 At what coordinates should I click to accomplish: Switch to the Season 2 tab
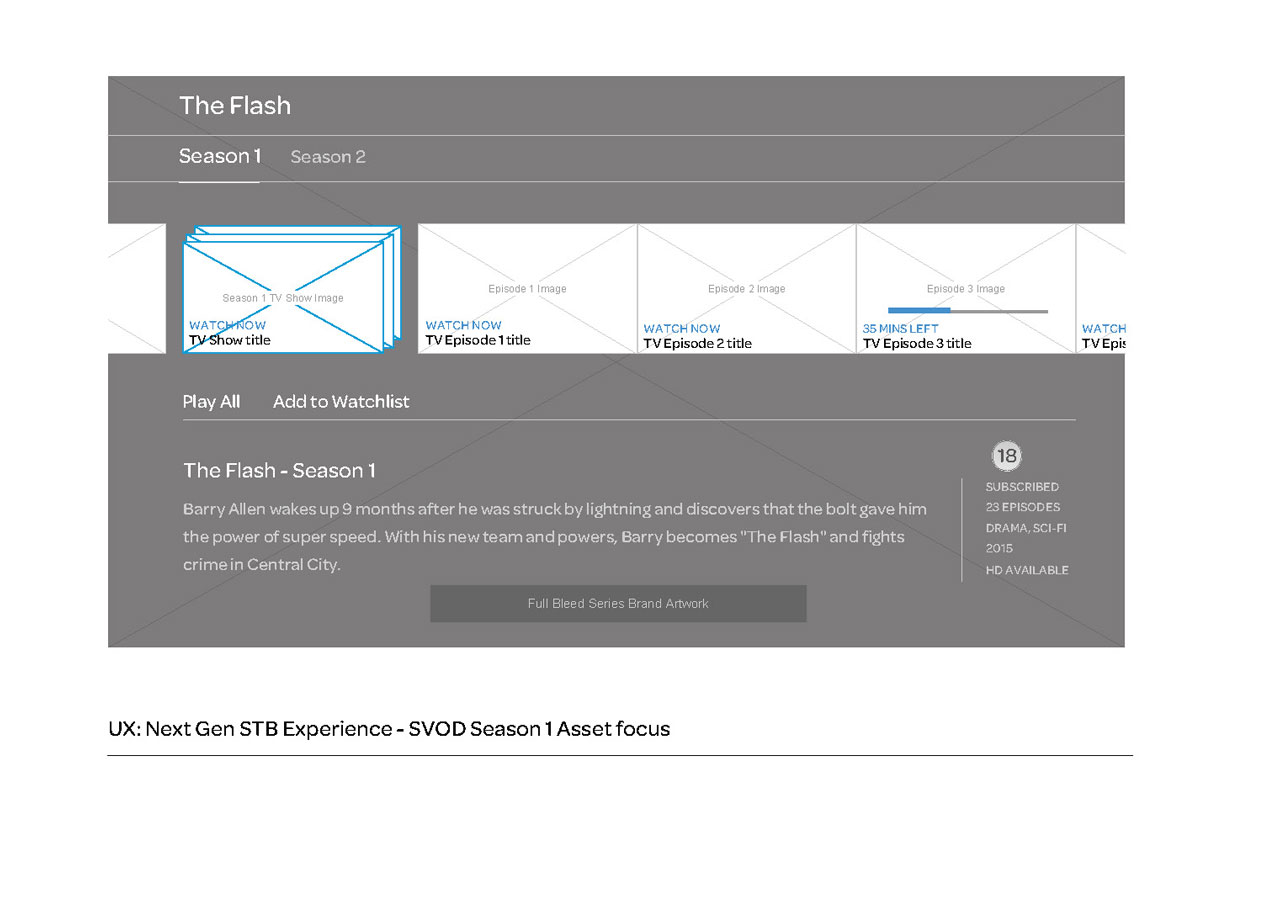328,157
